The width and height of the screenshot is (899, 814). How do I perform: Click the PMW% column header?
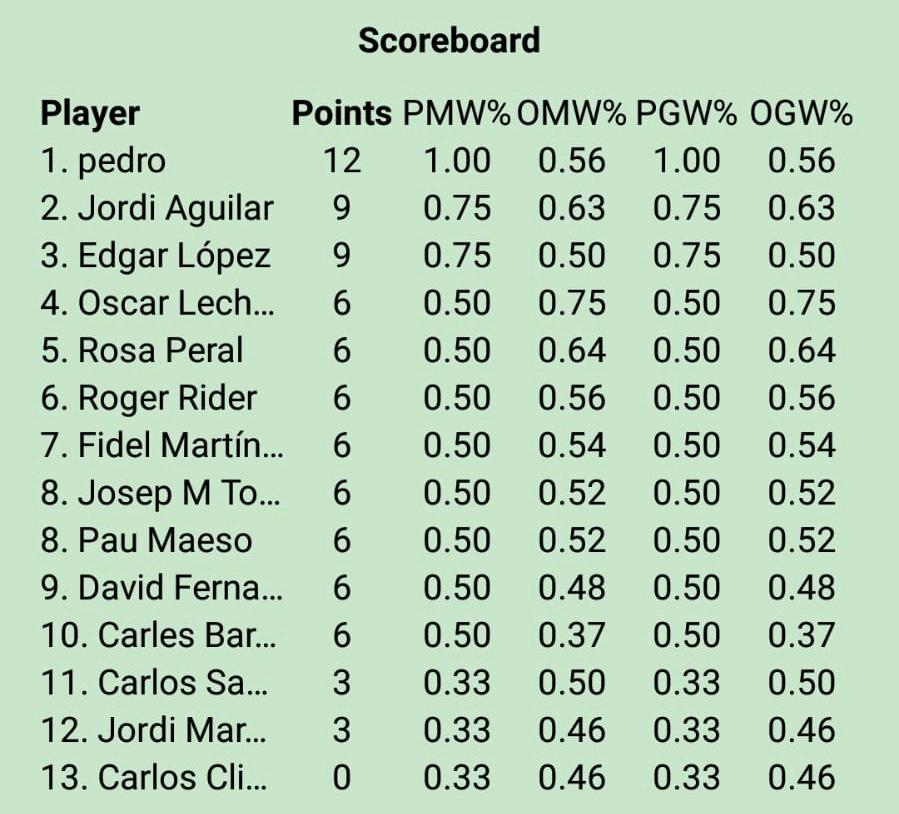coord(457,114)
